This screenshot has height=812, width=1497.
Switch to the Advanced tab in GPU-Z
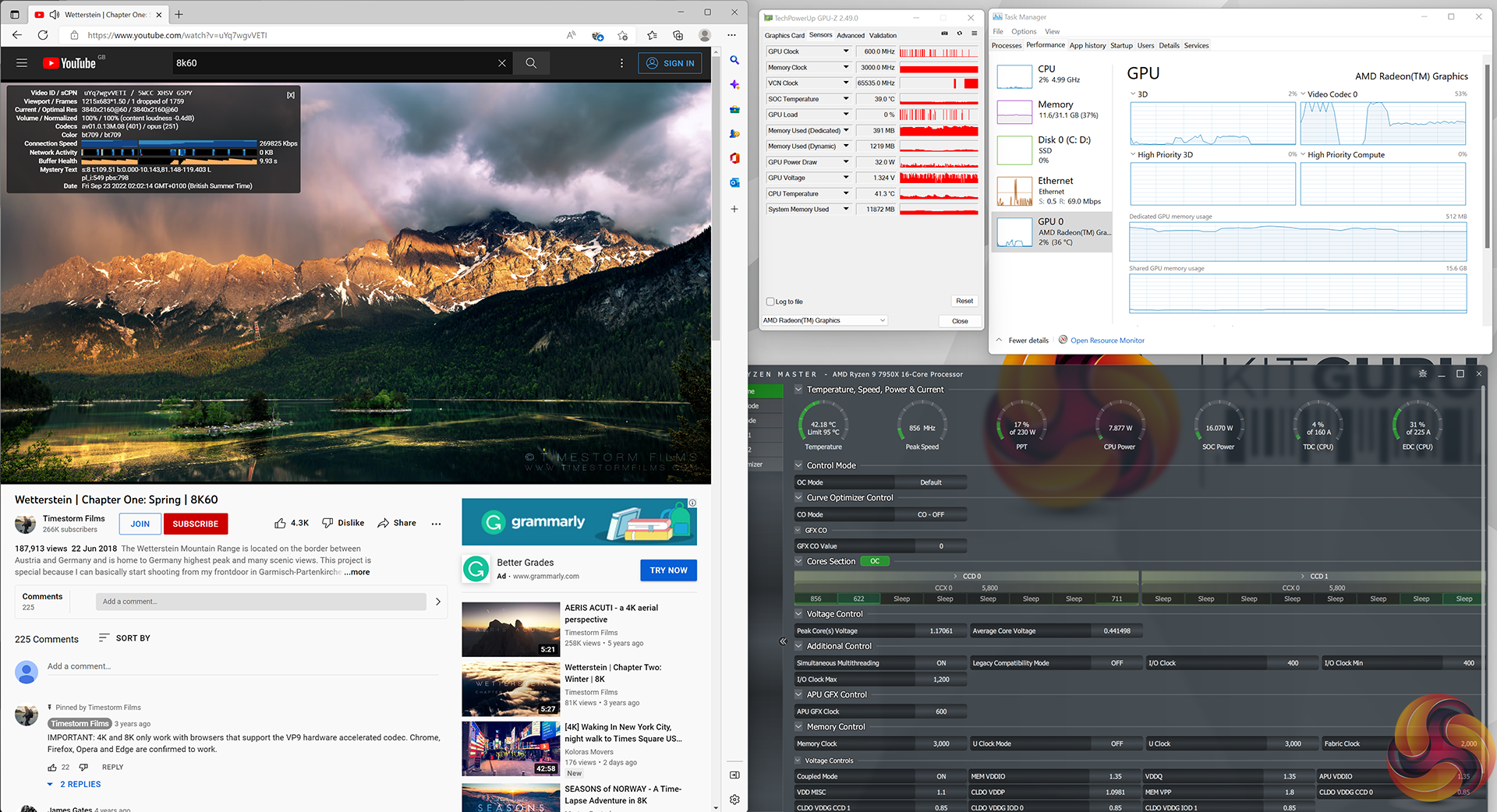click(850, 35)
